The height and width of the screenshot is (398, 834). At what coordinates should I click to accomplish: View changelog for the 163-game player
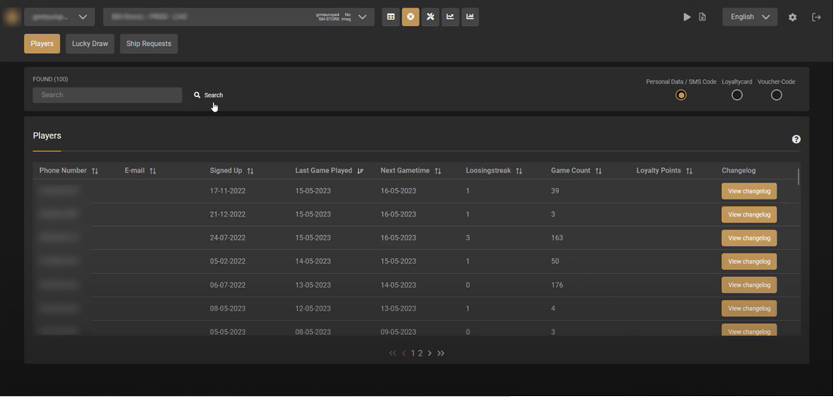pyautogui.click(x=749, y=238)
